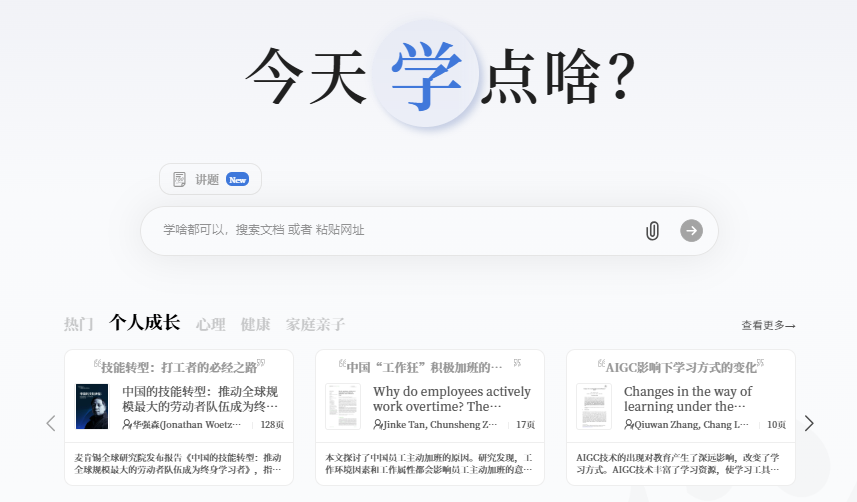Click author Jinke Tan, Chunsheng Z…
This screenshot has width=857, height=502.
tap(441, 424)
